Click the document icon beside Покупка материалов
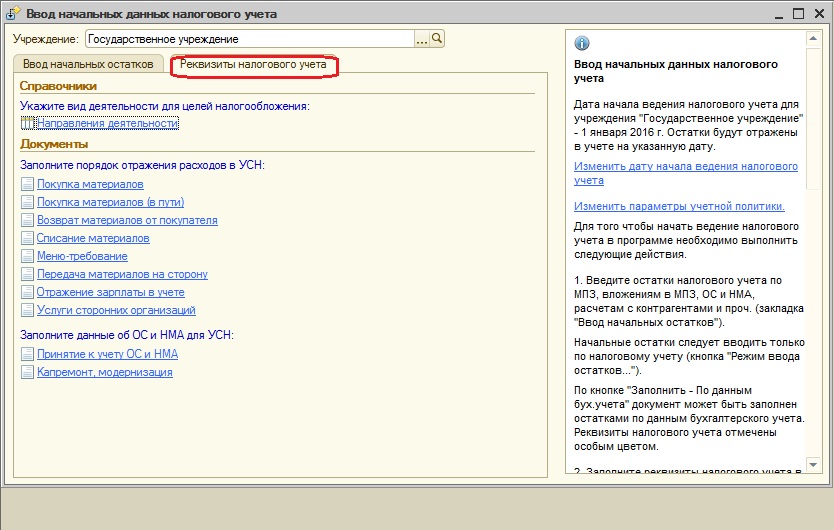Image resolution: width=834 pixels, height=530 pixels. pyautogui.click(x=27, y=185)
